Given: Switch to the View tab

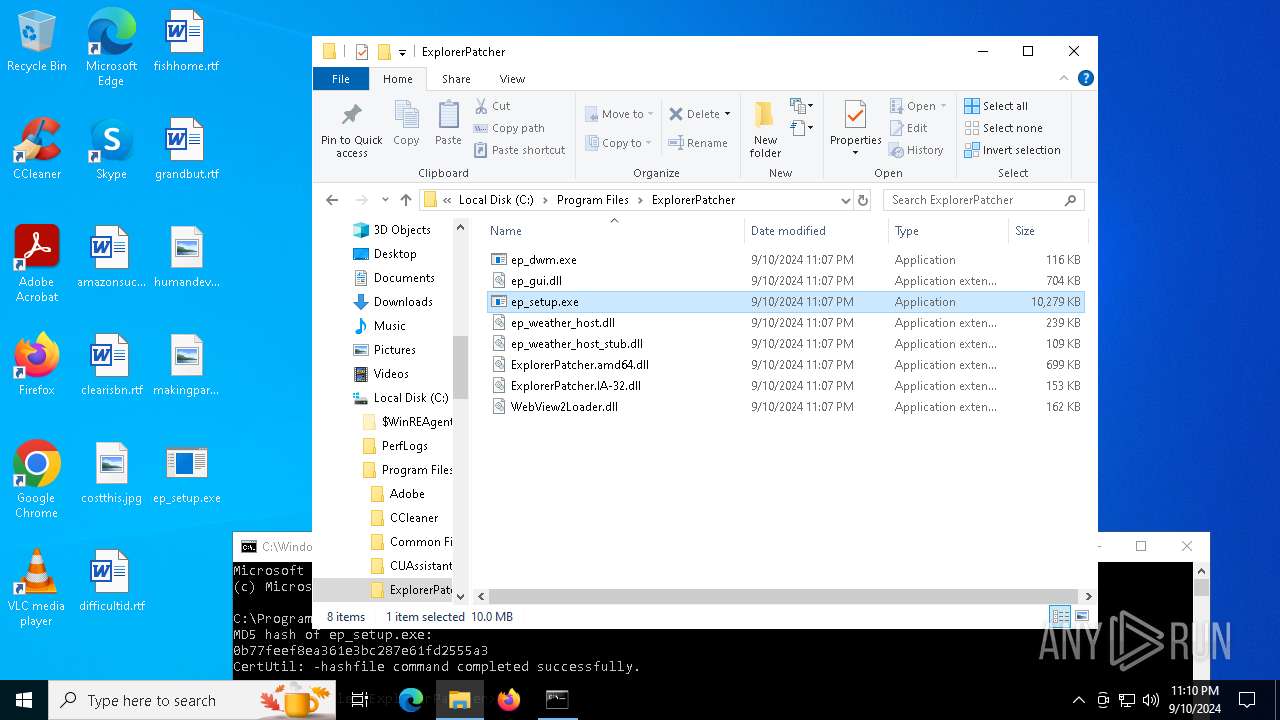Looking at the screenshot, I should tap(512, 79).
